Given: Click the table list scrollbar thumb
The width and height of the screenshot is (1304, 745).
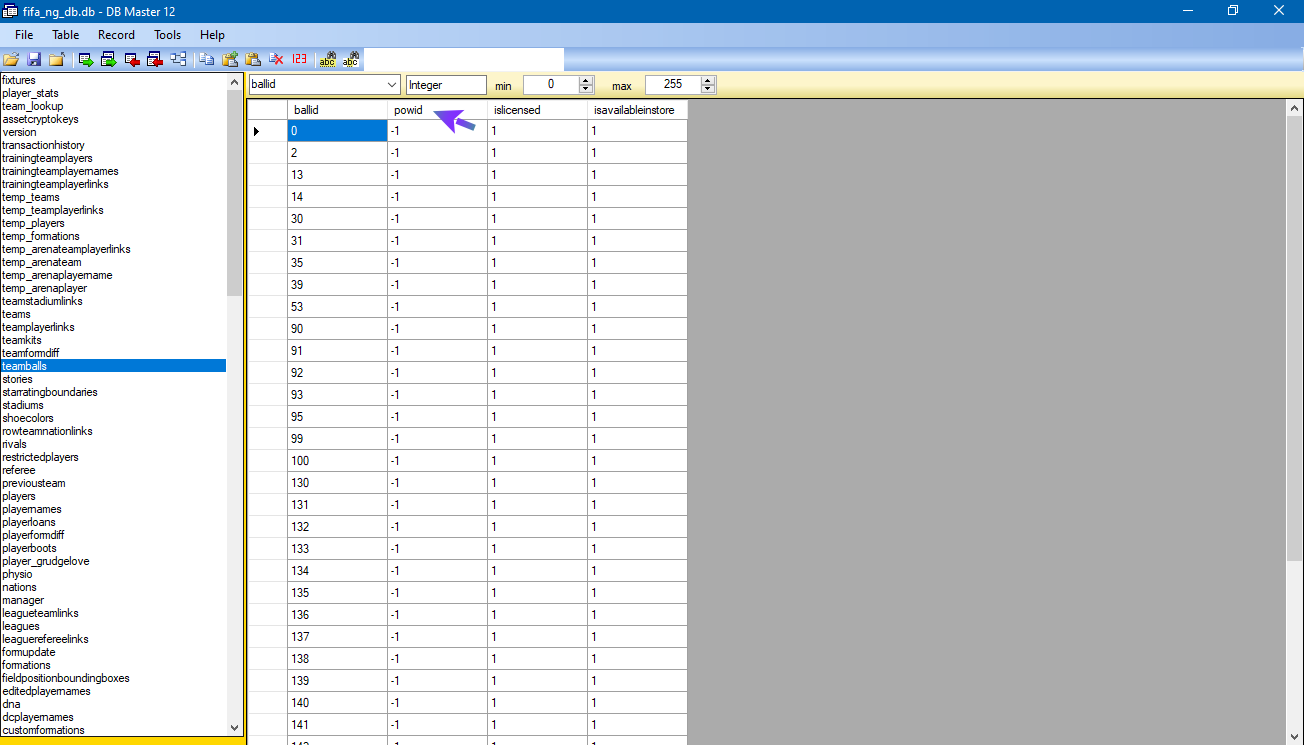Looking at the screenshot, I should pos(235,193).
